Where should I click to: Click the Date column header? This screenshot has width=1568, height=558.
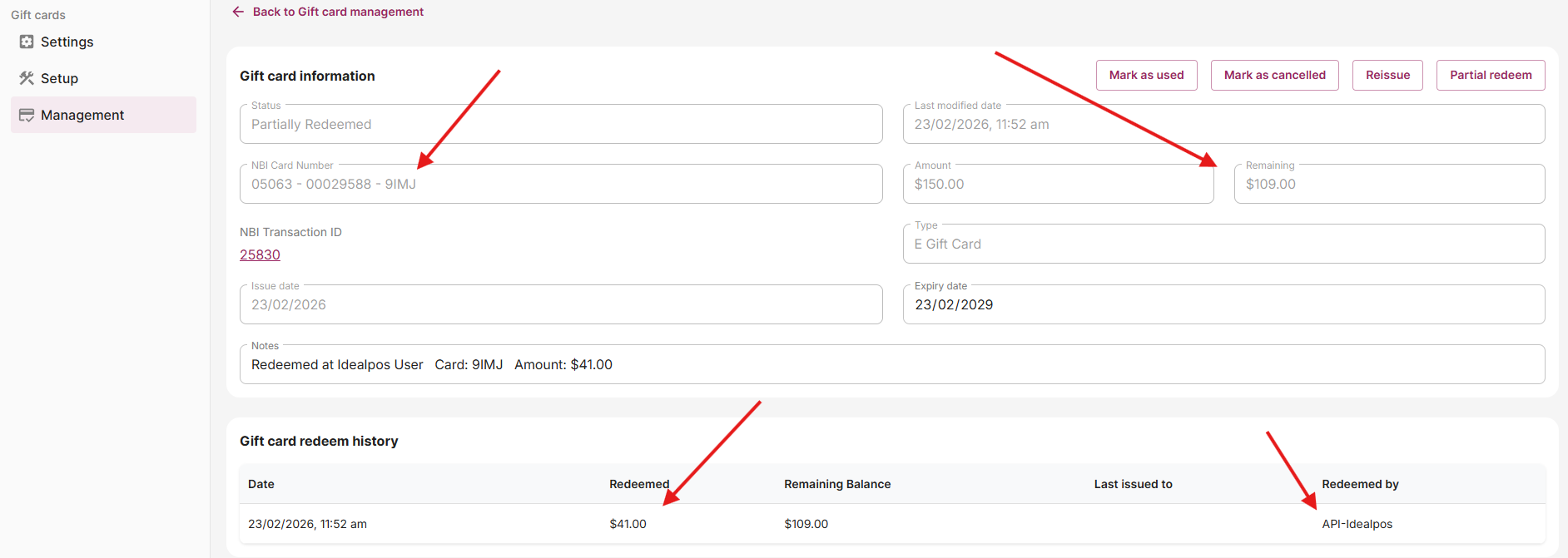261,484
